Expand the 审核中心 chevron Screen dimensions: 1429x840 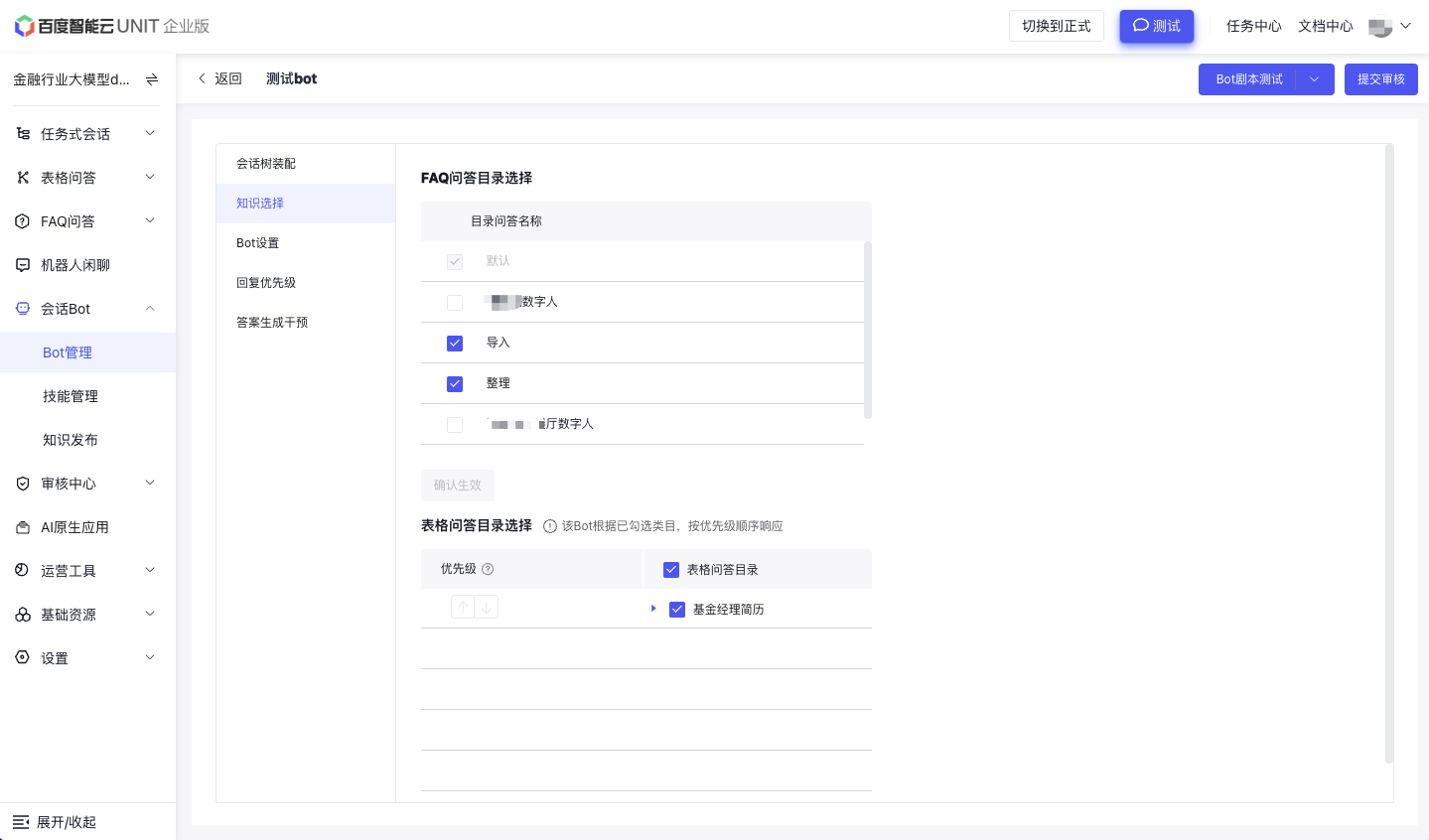coord(150,483)
